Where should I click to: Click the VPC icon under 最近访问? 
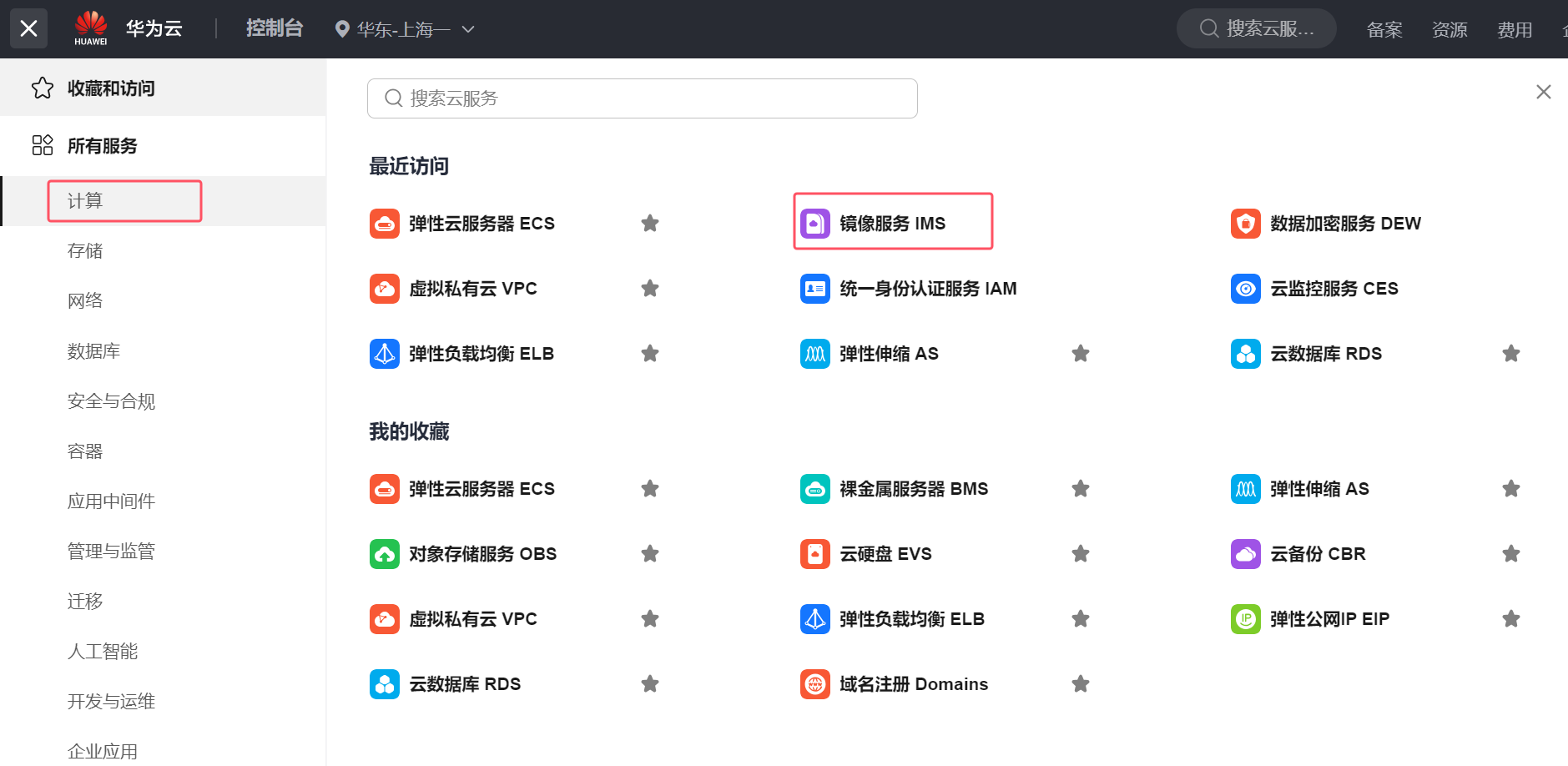(x=385, y=289)
